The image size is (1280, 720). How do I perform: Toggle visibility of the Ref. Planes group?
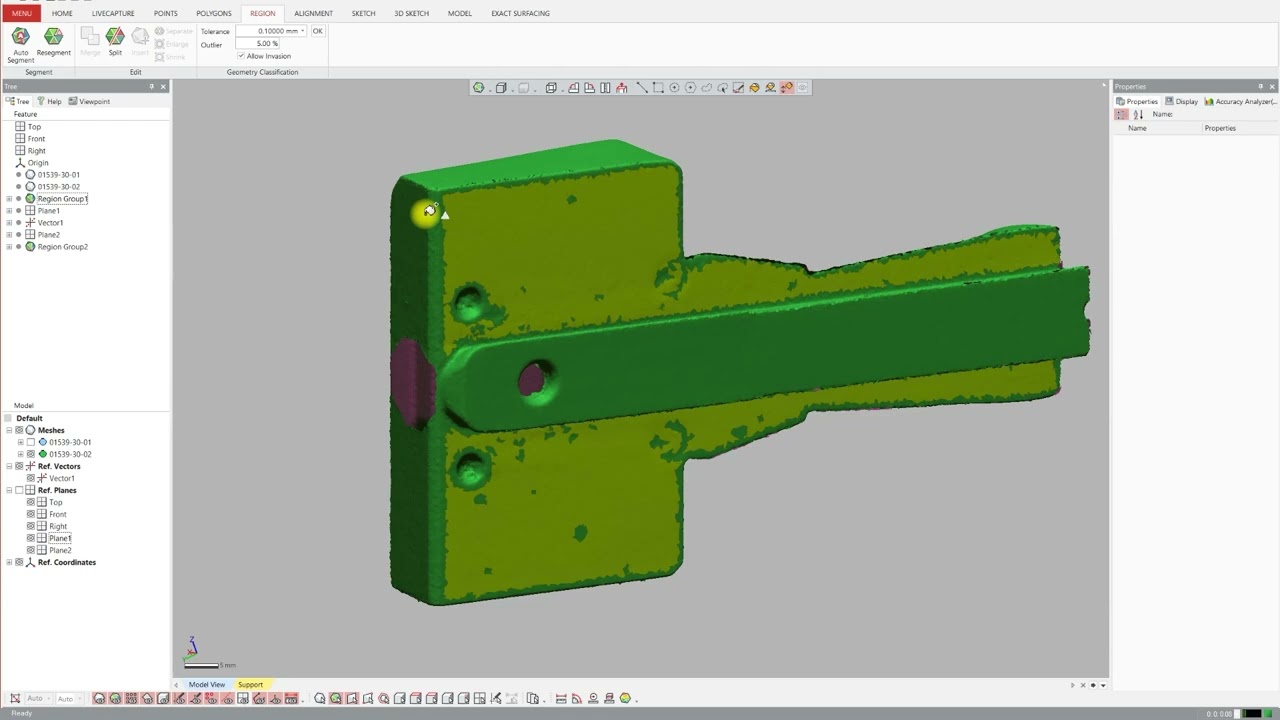pos(19,490)
